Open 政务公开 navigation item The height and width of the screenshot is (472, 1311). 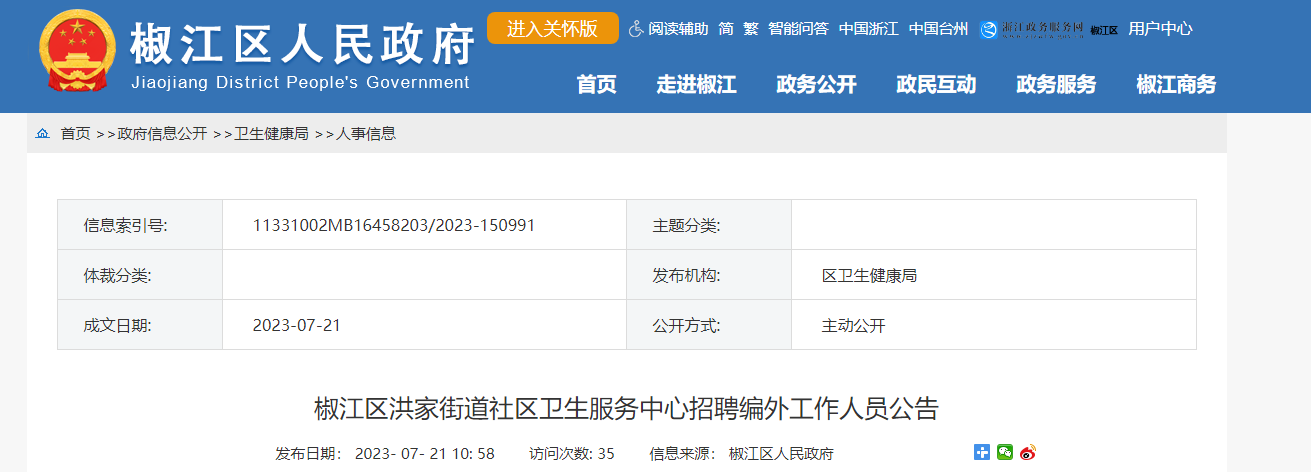(x=817, y=85)
